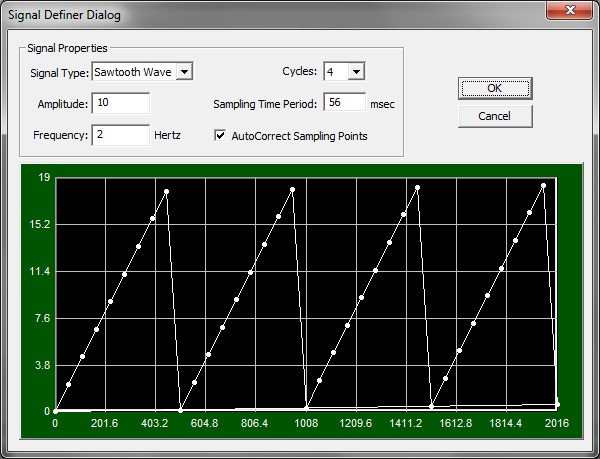Click the y-axis label 11.4
Image resolution: width=600 pixels, height=459 pixels.
(40, 272)
